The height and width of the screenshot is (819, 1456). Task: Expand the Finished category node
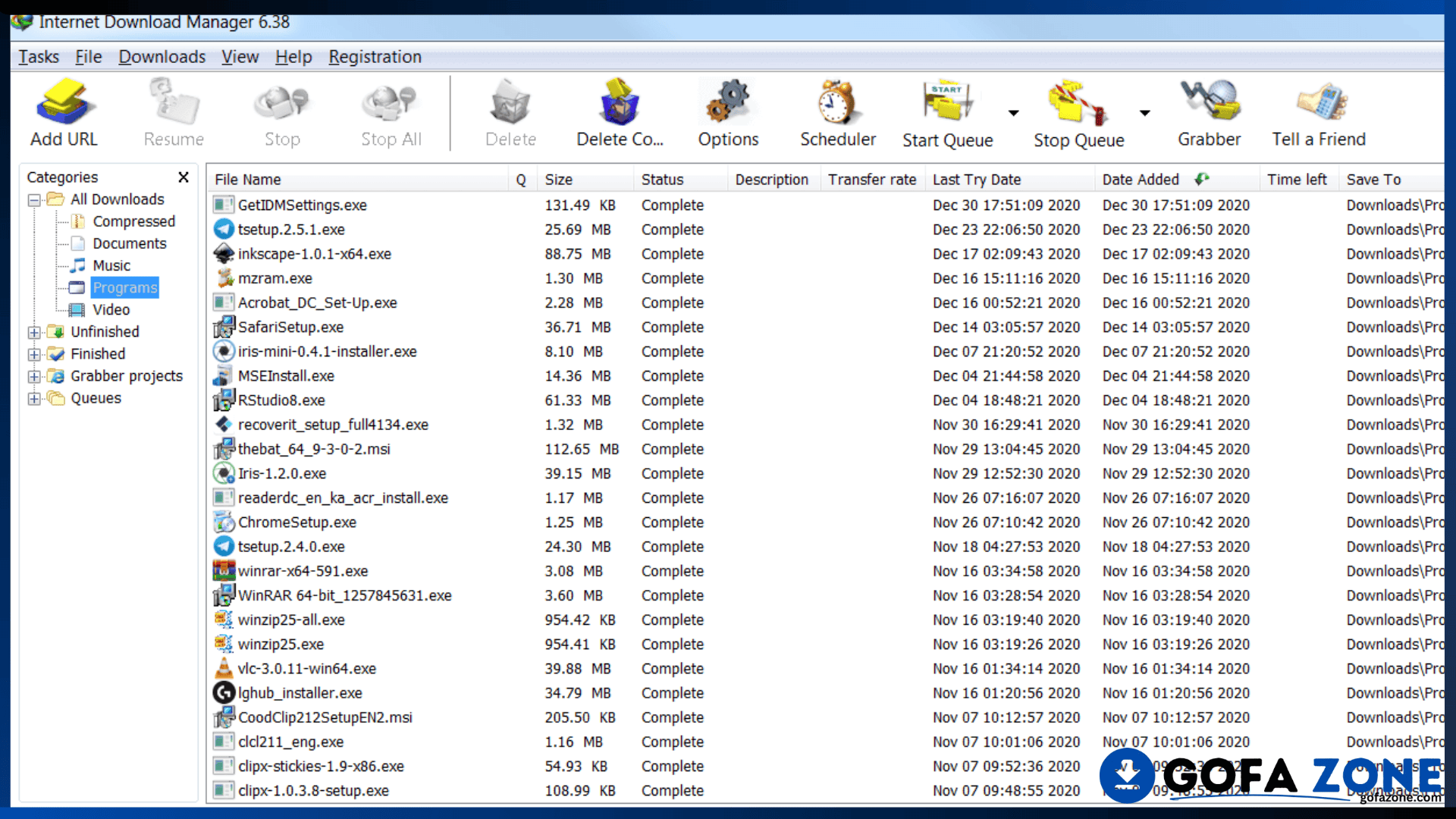coord(34,354)
